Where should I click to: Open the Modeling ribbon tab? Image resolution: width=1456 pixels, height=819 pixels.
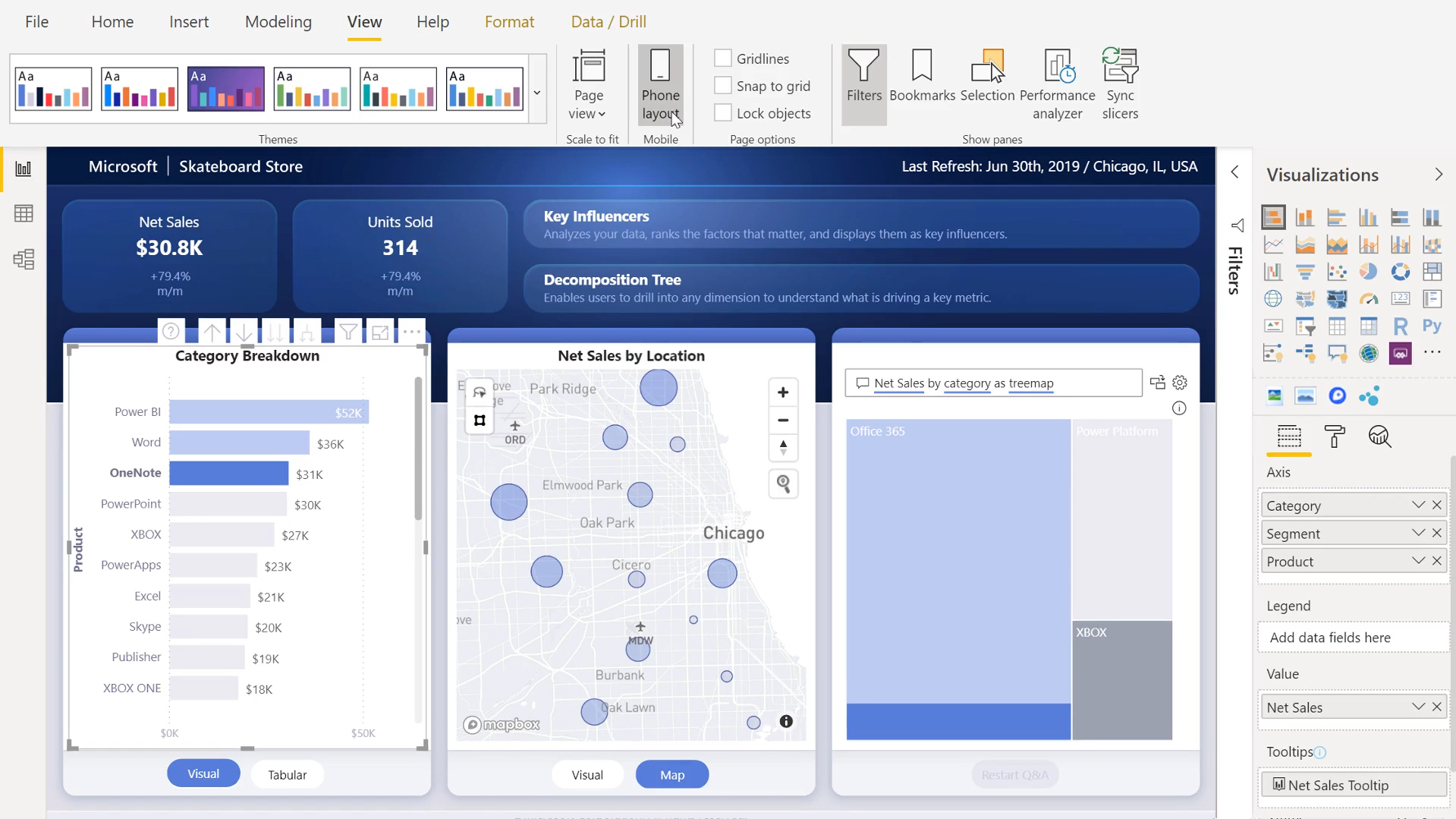[x=278, y=22]
